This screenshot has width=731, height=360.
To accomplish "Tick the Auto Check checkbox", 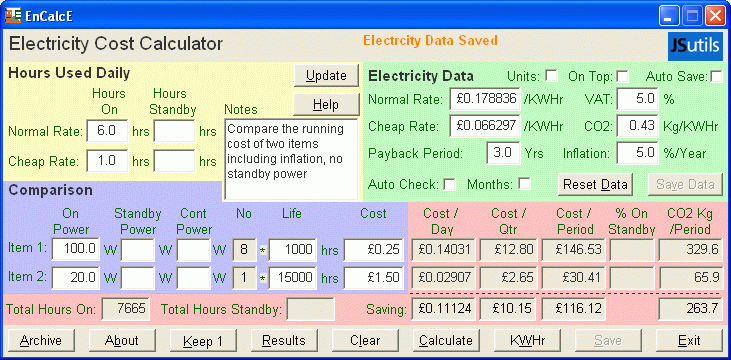I will click(449, 184).
